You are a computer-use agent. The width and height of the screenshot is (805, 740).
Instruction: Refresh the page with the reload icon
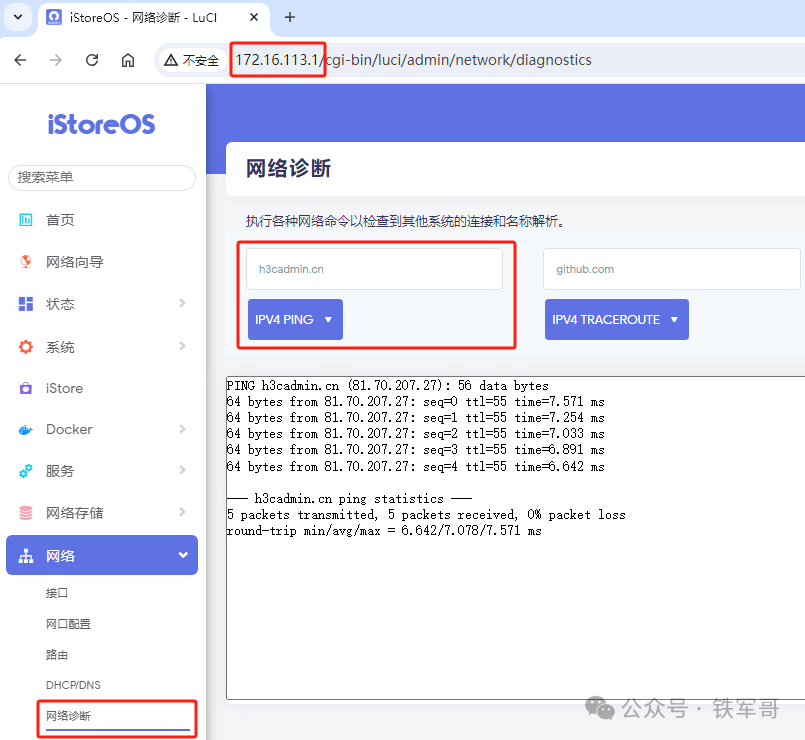point(92,60)
